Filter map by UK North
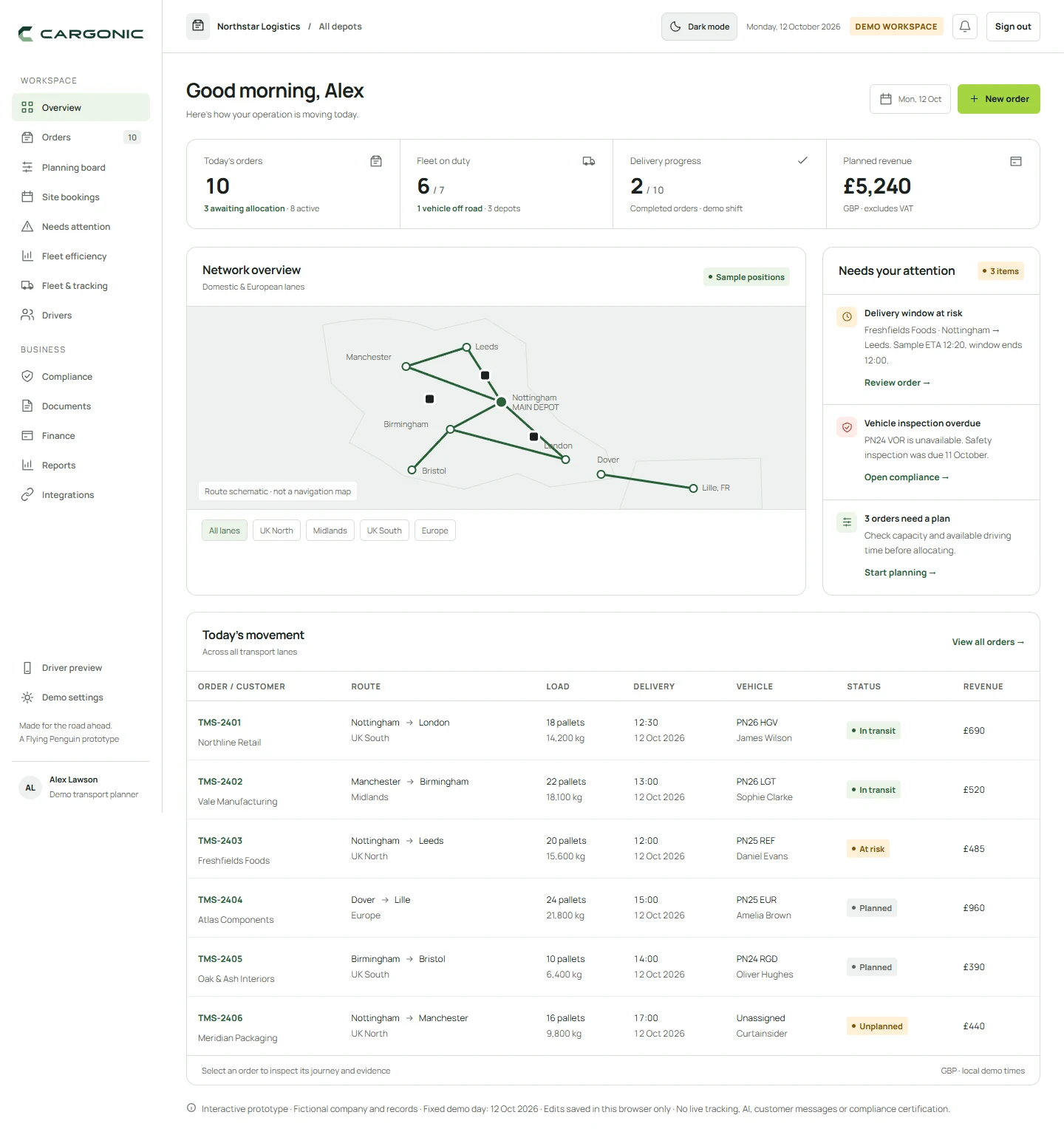 276,531
